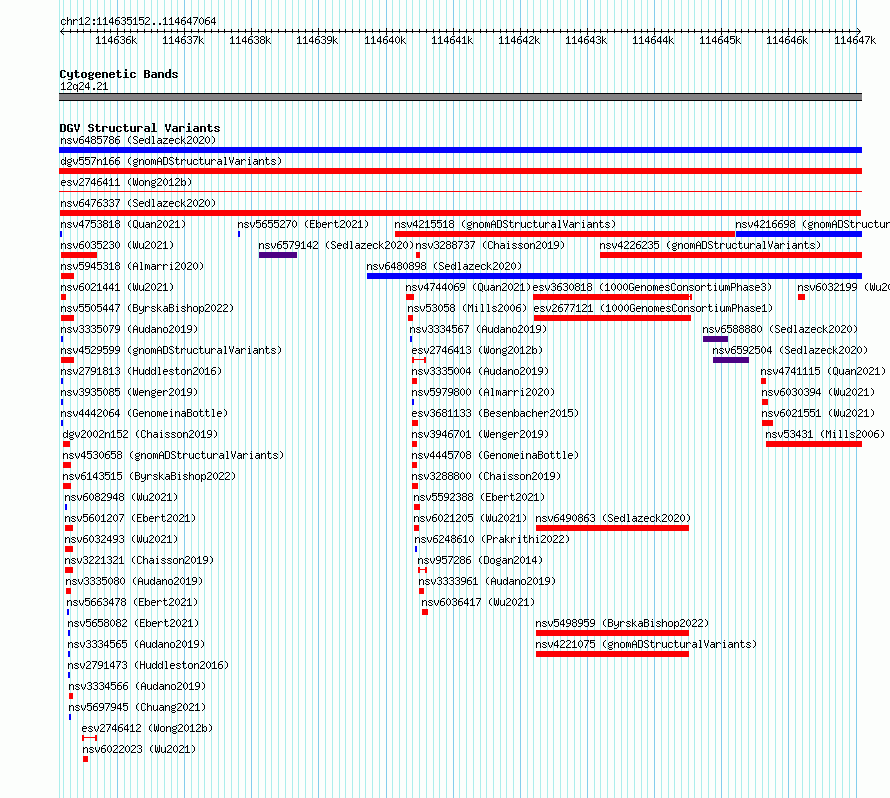
Task: Click nsv5697945 (Chuang2021) label
Action: tap(137, 707)
